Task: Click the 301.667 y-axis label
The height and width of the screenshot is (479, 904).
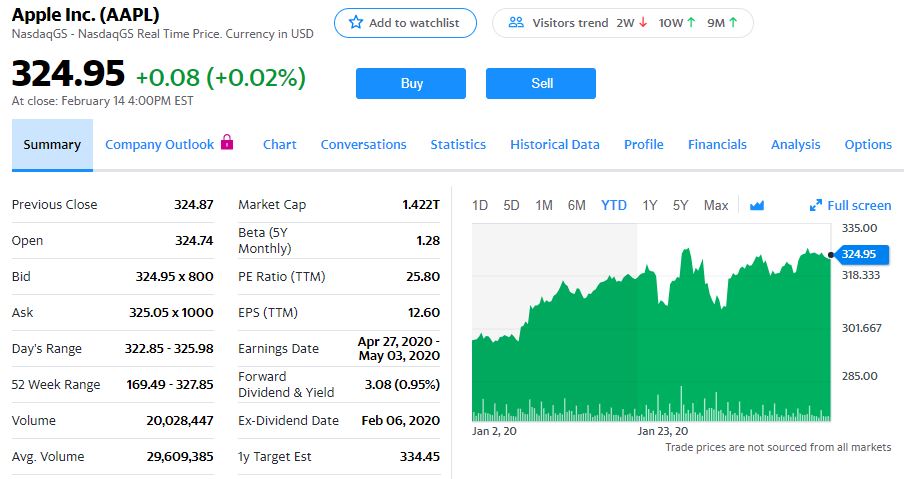Action: tap(861, 328)
